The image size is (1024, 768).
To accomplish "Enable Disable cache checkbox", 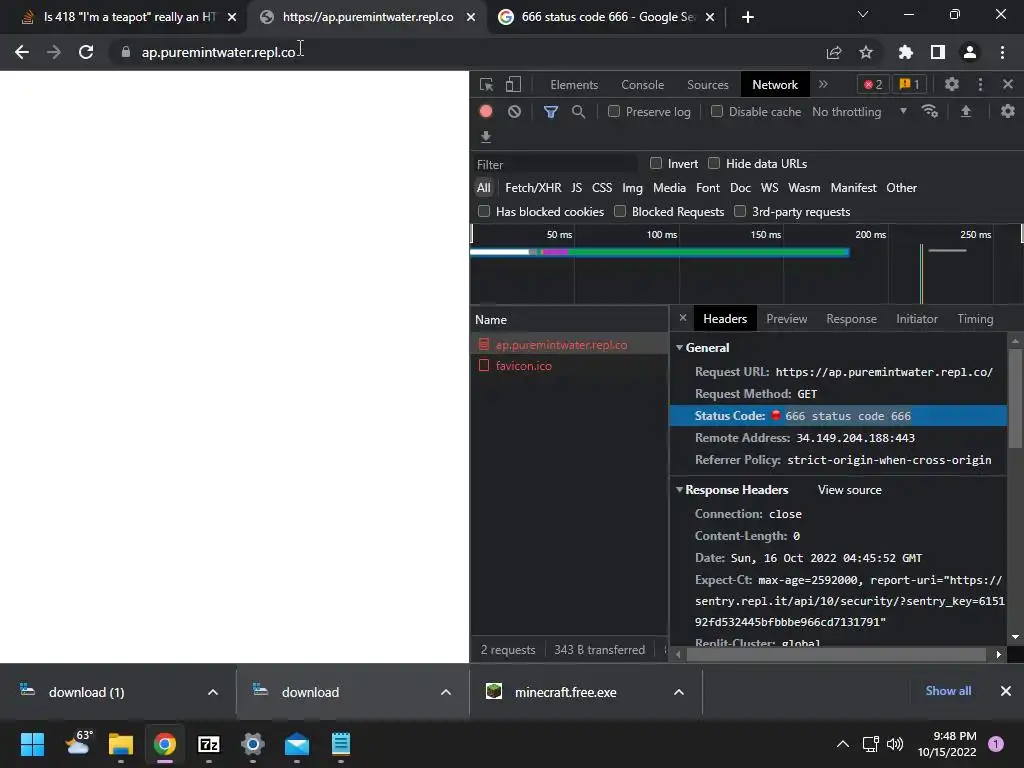I will pyautogui.click(x=717, y=111).
